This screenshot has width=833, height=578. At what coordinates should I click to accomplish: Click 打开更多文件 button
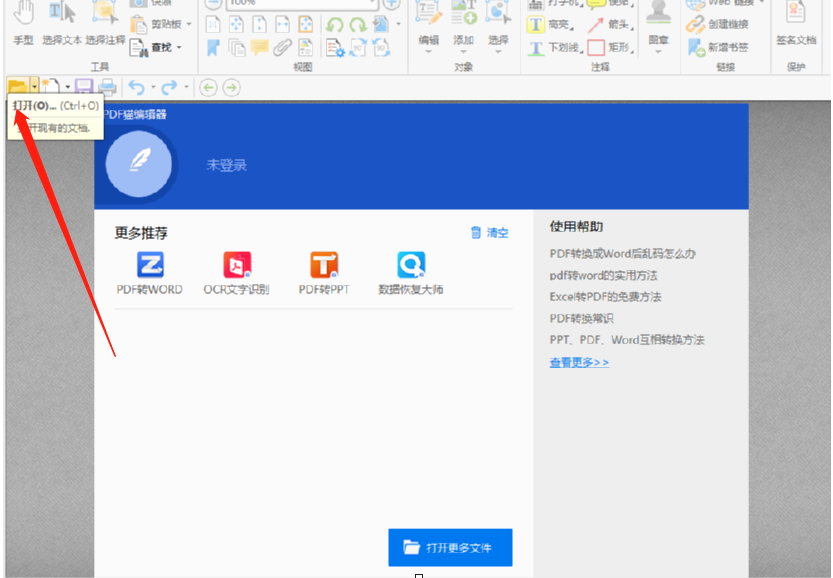click(450, 547)
